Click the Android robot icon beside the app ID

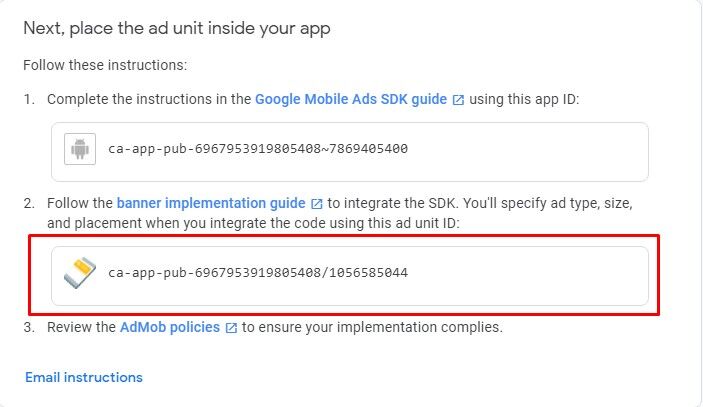pos(79,150)
